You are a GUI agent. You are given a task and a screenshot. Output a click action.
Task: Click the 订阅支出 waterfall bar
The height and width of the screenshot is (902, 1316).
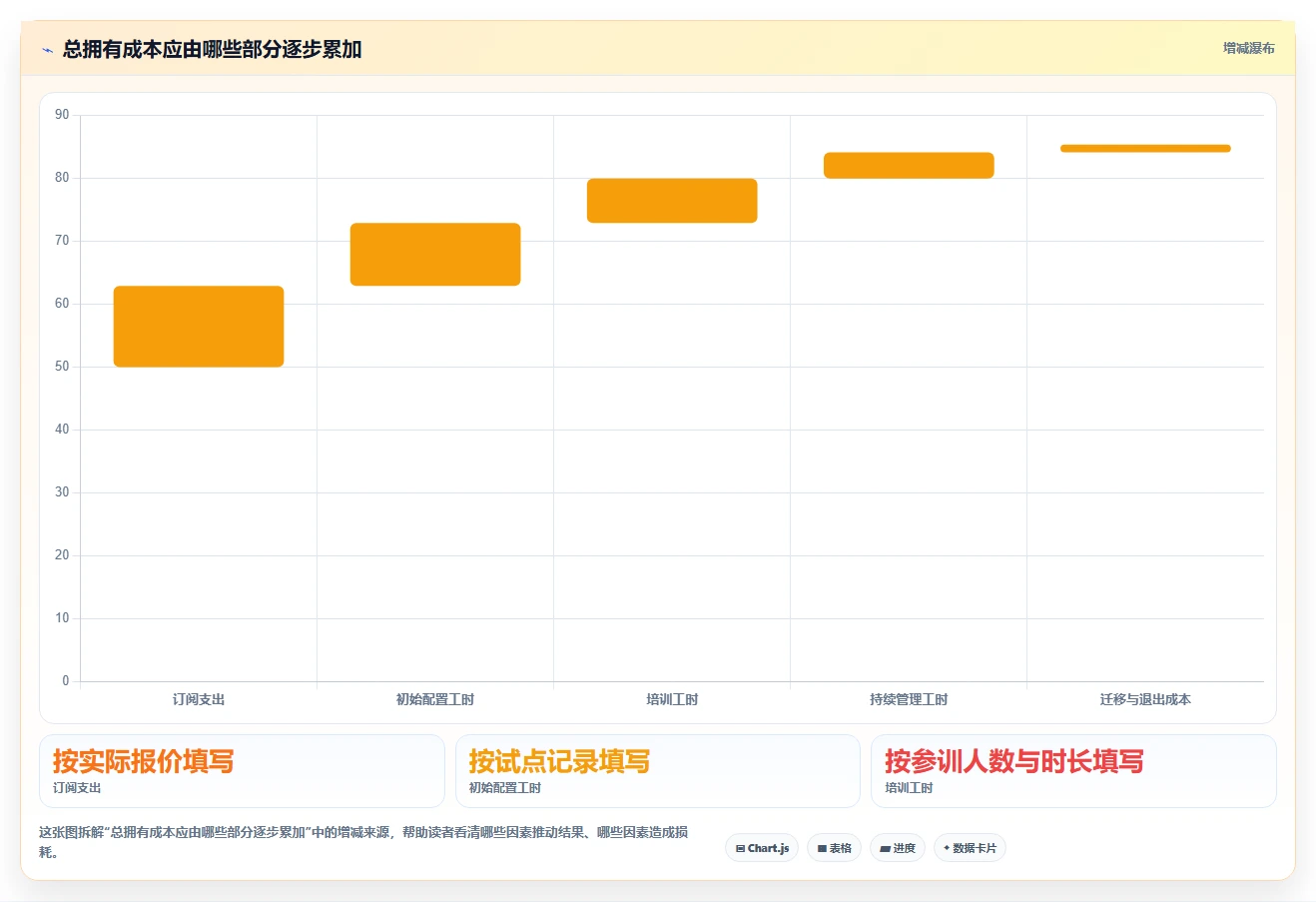tap(199, 327)
